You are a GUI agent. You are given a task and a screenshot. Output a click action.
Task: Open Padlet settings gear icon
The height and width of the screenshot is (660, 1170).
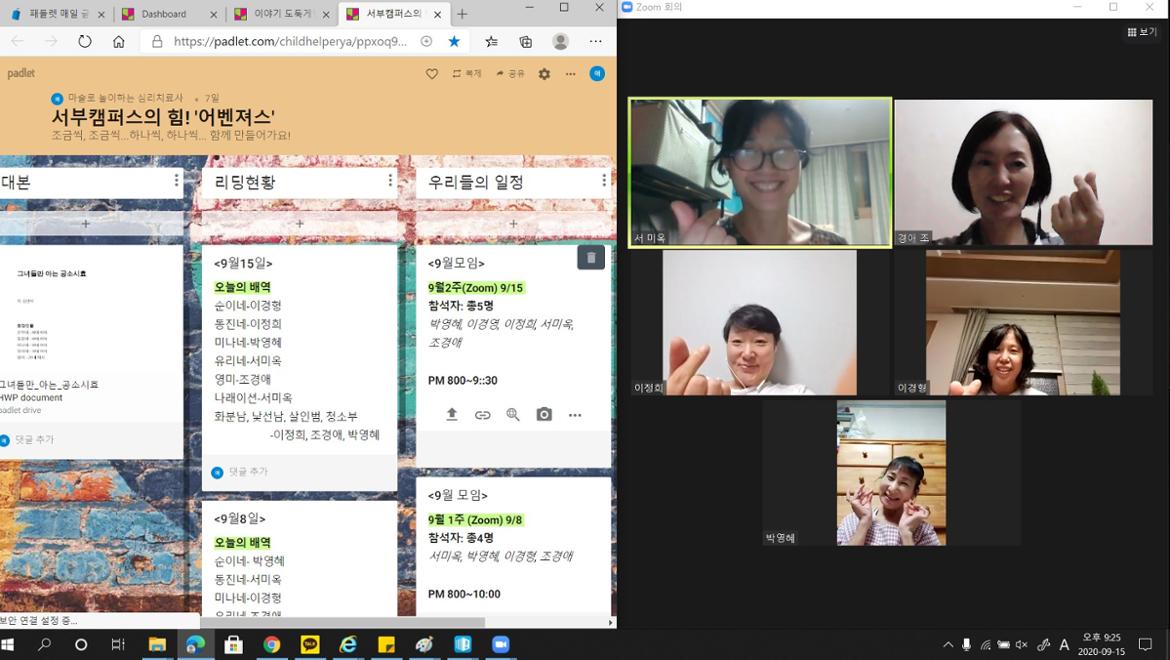coord(544,74)
